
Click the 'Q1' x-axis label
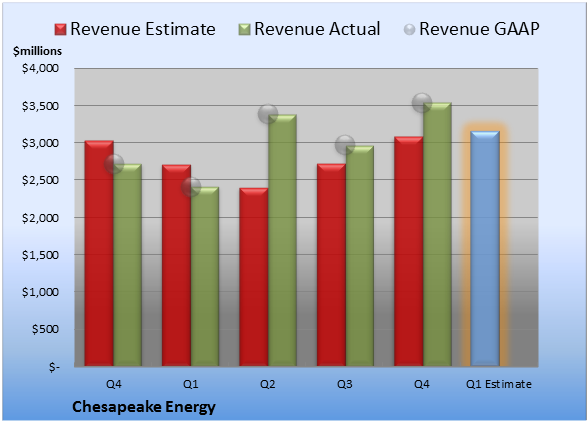(x=190, y=384)
